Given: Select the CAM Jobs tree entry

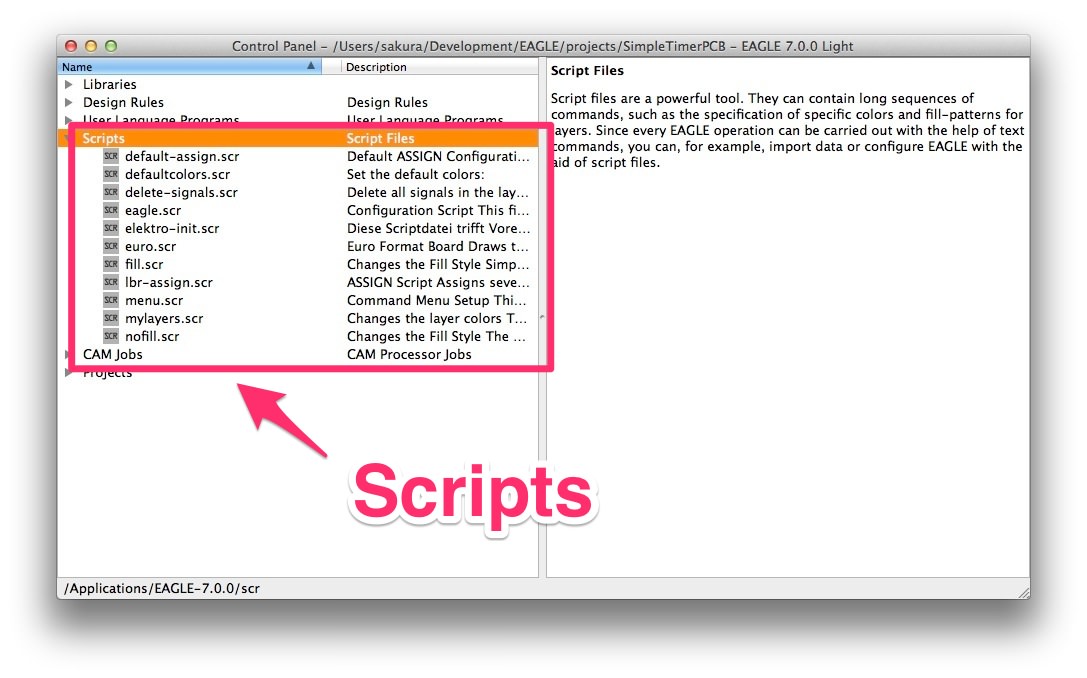Looking at the screenshot, I should 112,354.
